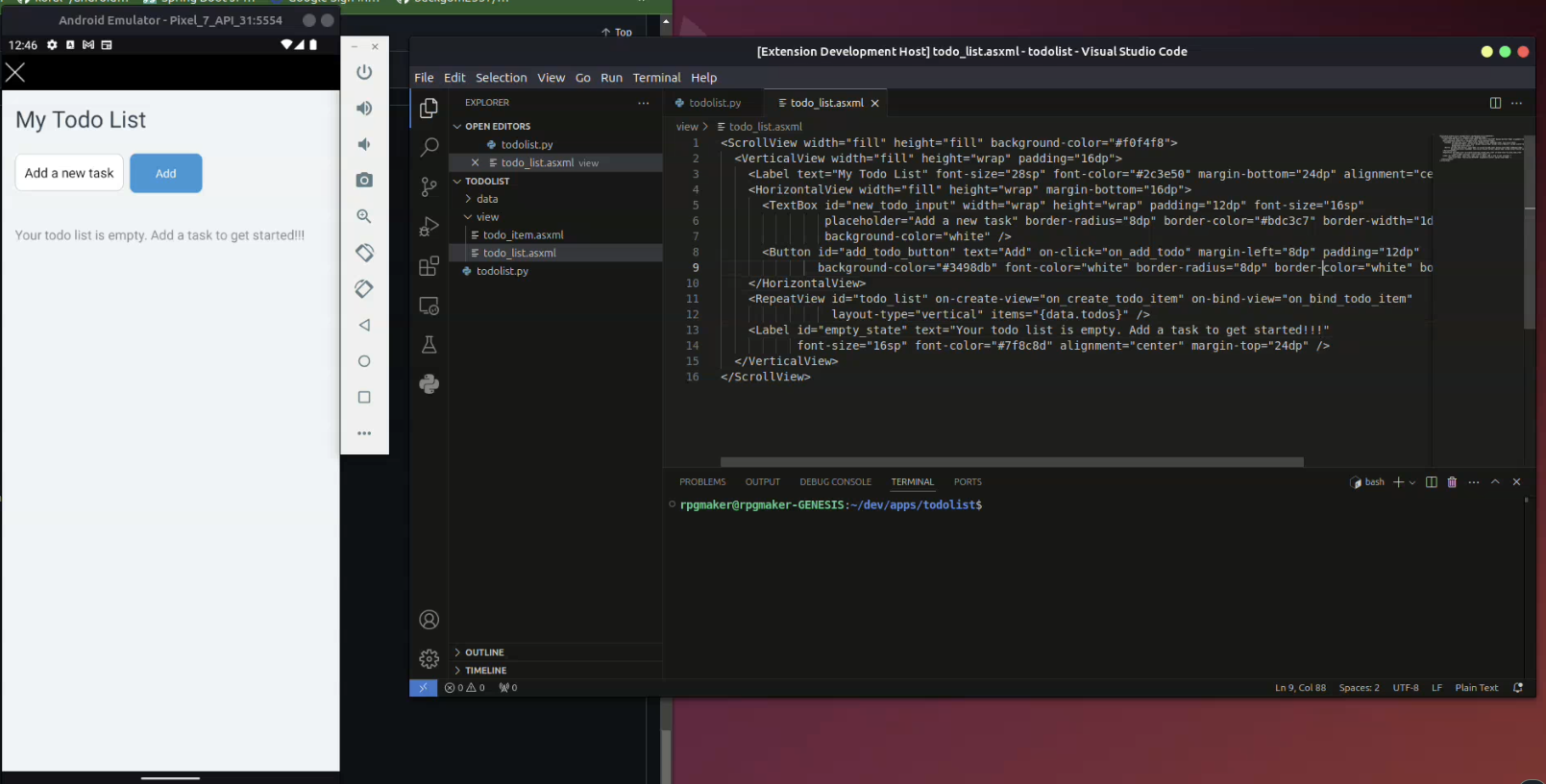Kill the terminal with trash icon
The image size is (1546, 784).
[x=1452, y=482]
